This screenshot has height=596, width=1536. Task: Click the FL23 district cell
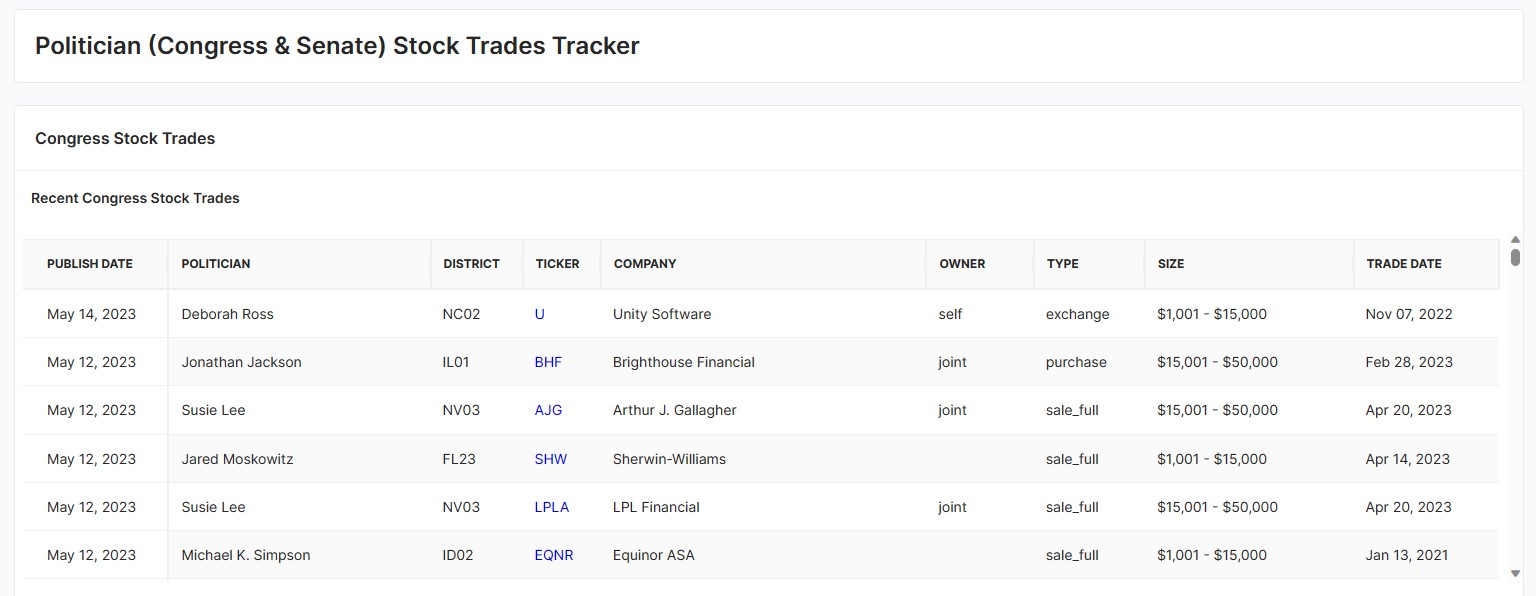click(476, 459)
